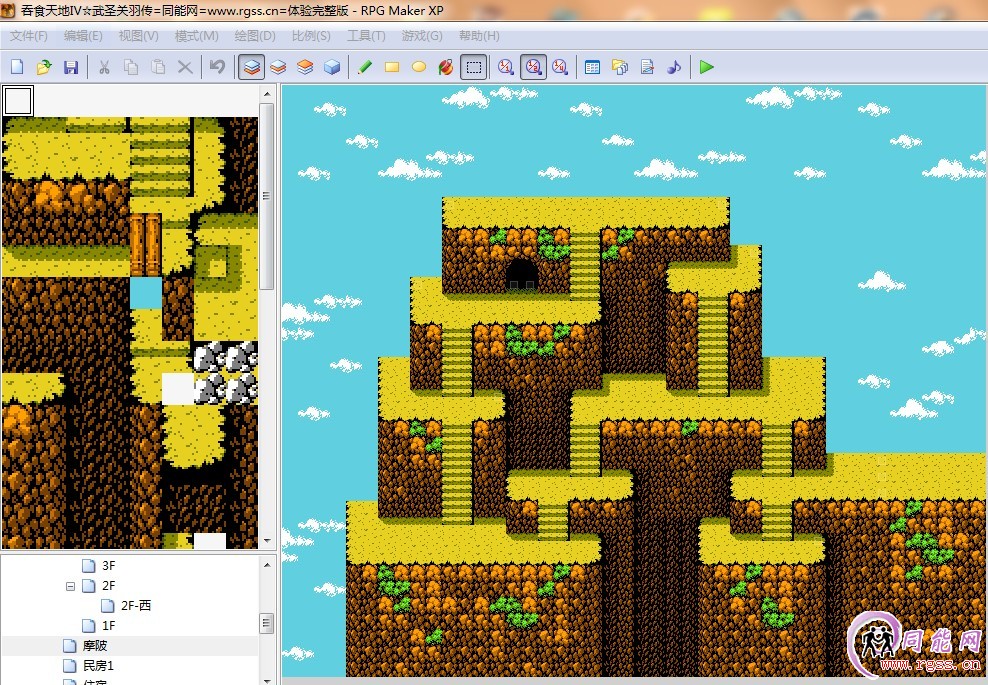Viewport: 988px width, 685px height.
Task: Open the Database icon
Action: tap(592, 67)
